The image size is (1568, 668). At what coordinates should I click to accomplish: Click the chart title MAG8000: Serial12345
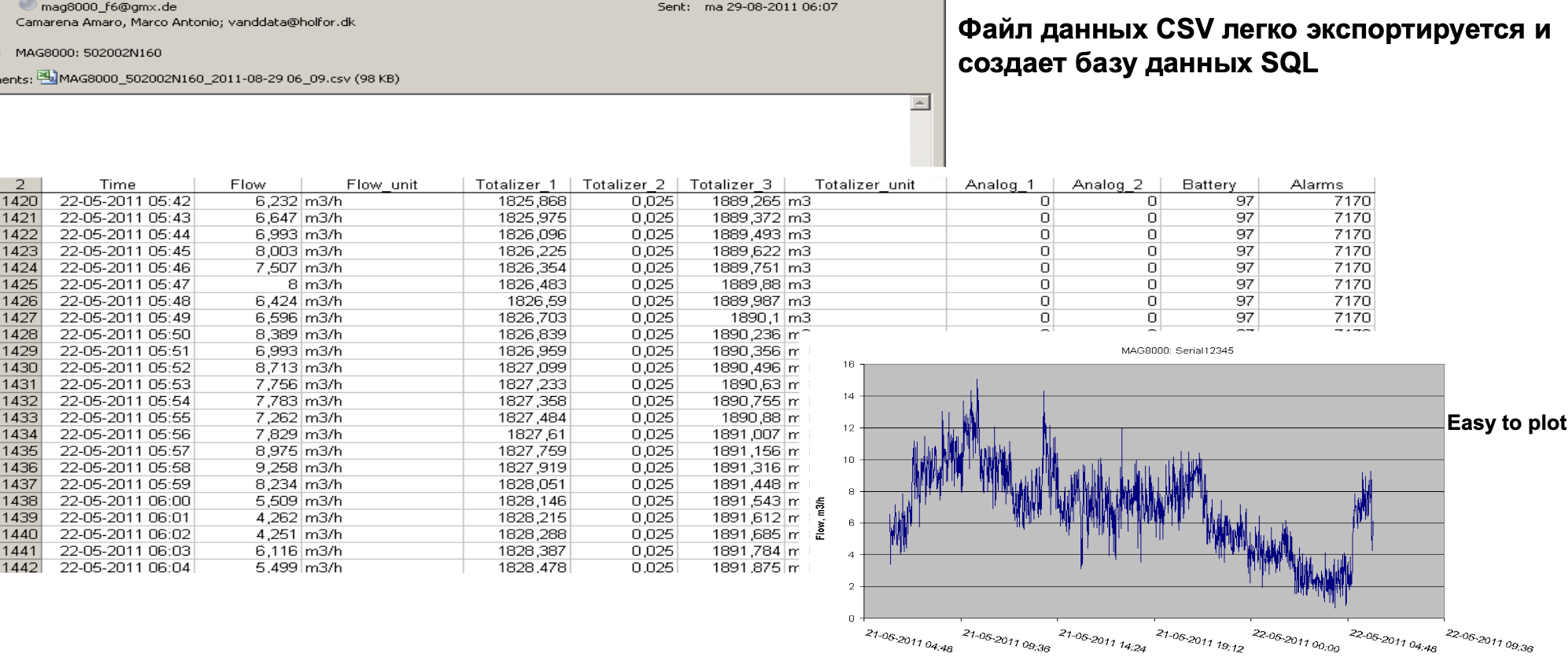tap(1176, 351)
